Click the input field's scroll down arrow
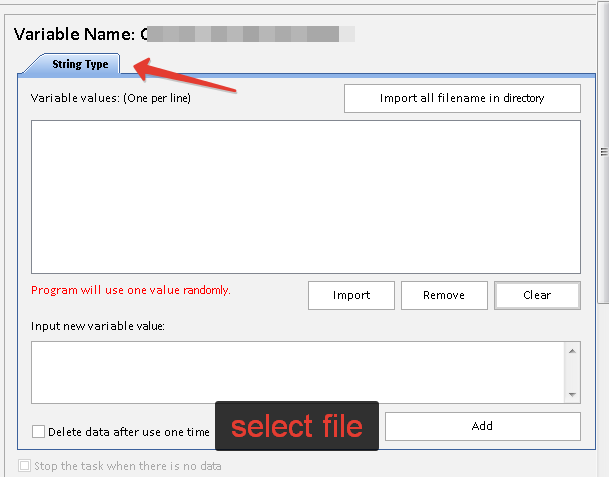 [x=572, y=394]
